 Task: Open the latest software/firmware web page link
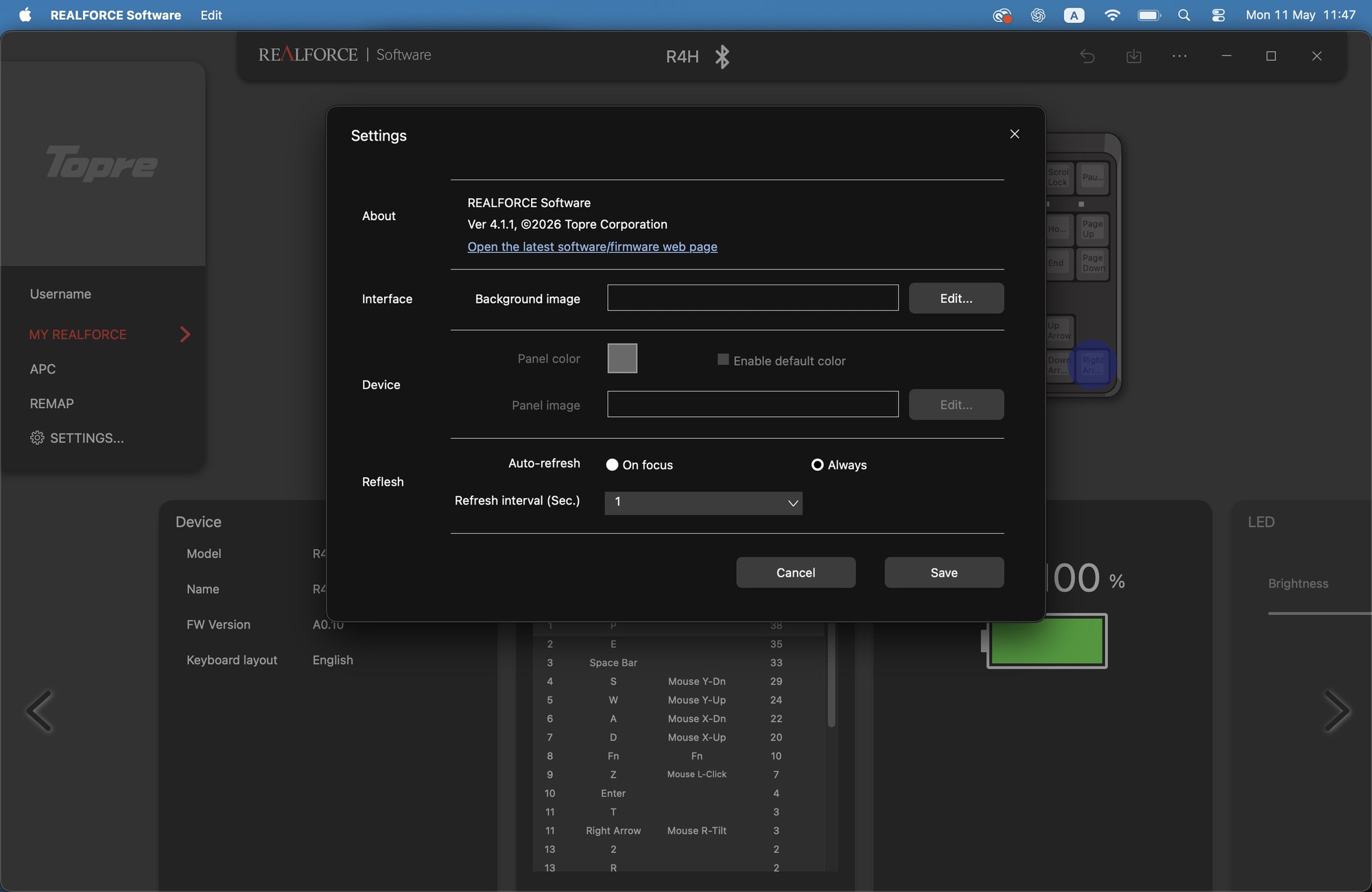[592, 247]
